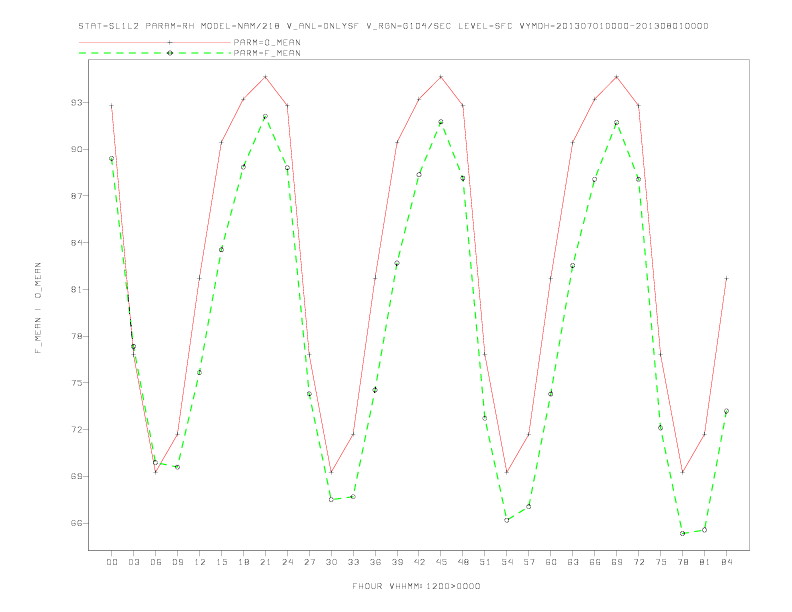Click x-axis tick label 84

tap(726, 562)
